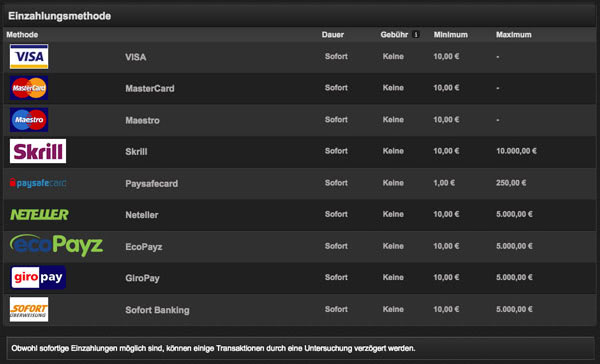Pick the EcoPayz method name
Image resolution: width=600 pixels, height=364 pixels.
144,247
